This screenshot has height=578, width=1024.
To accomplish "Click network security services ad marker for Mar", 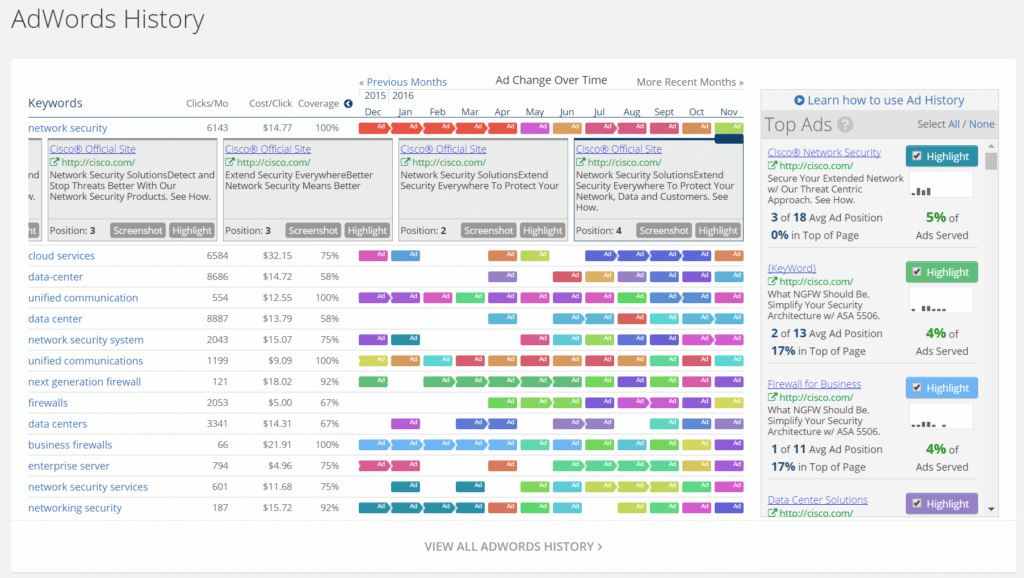I will tap(470, 487).
